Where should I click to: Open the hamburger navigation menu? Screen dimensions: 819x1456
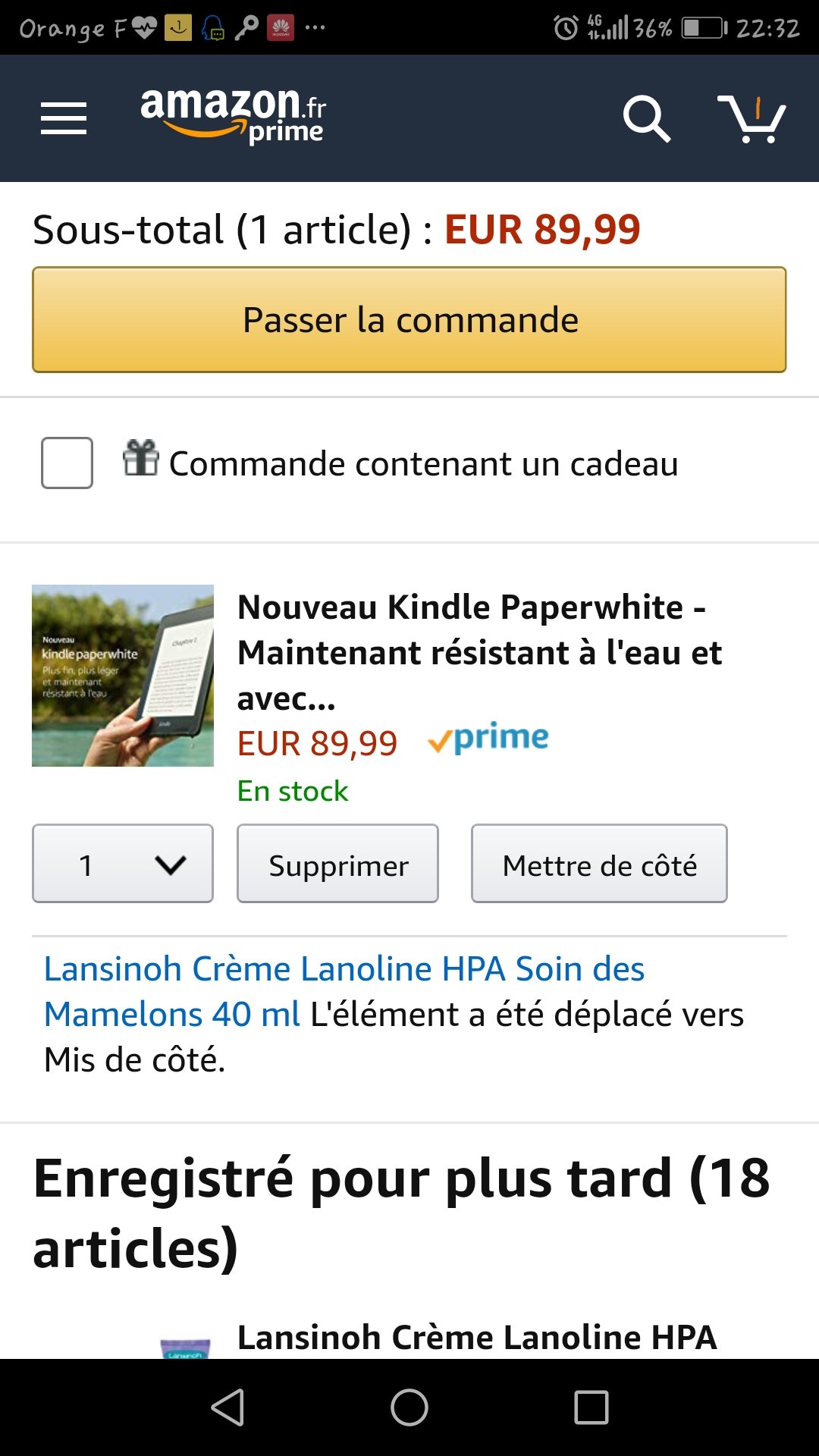pos(64,118)
